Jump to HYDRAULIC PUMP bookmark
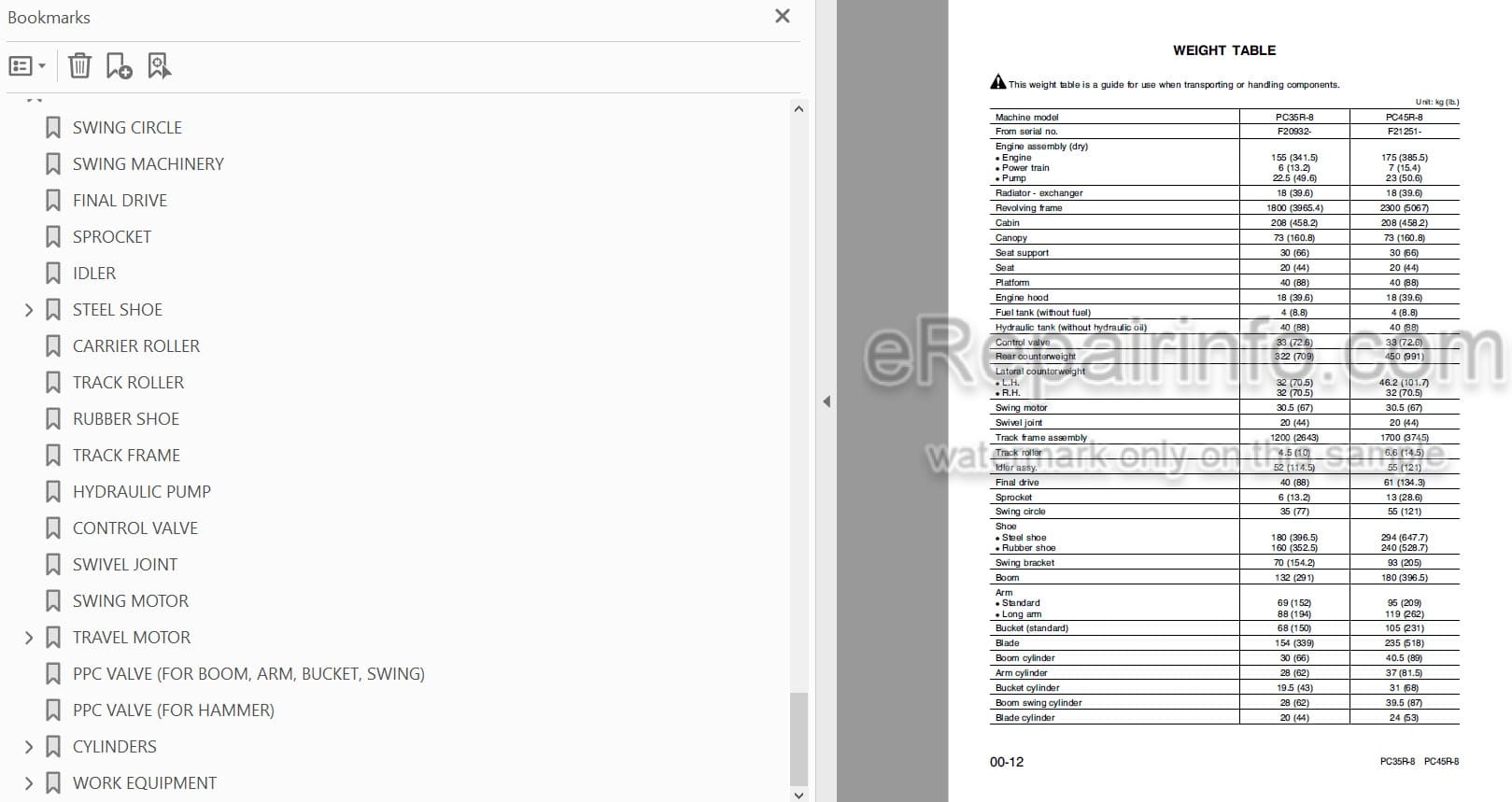1512x802 pixels. tap(142, 492)
